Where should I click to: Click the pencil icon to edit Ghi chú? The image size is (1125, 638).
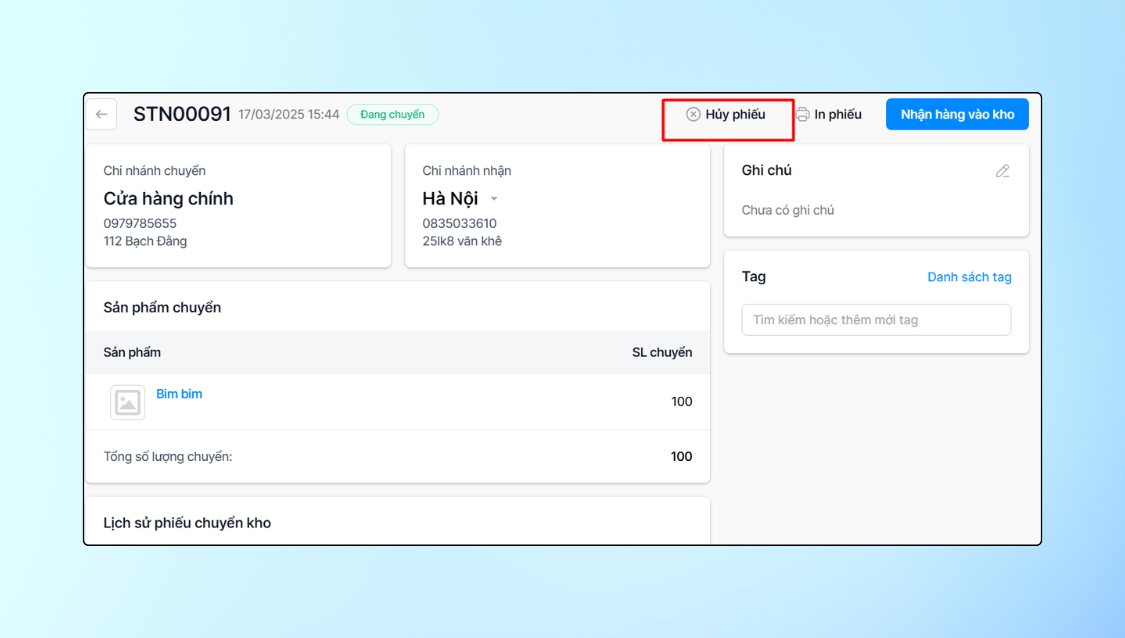1002,171
